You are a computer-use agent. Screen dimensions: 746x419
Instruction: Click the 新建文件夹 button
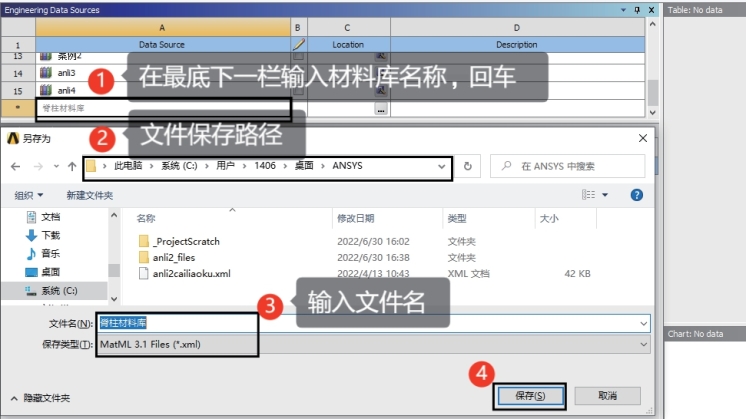click(x=89, y=195)
